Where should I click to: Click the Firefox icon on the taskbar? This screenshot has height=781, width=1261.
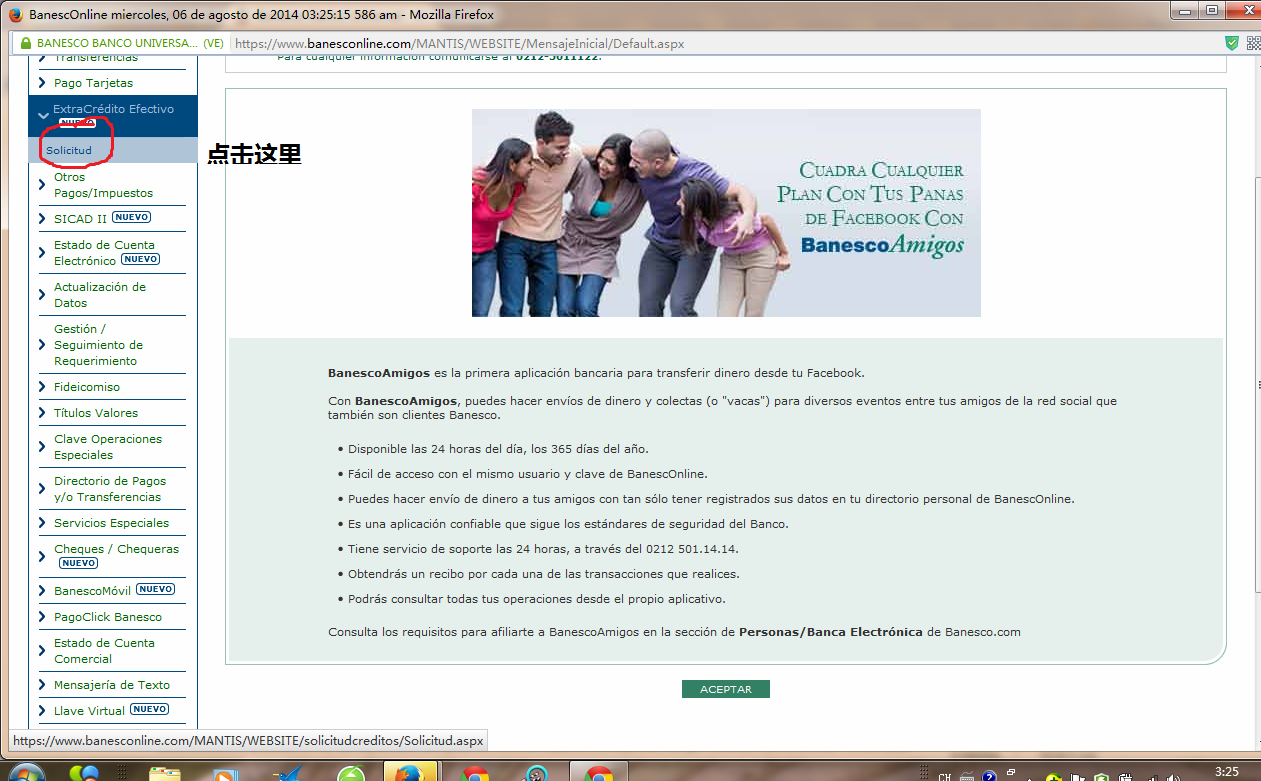[x=410, y=773]
